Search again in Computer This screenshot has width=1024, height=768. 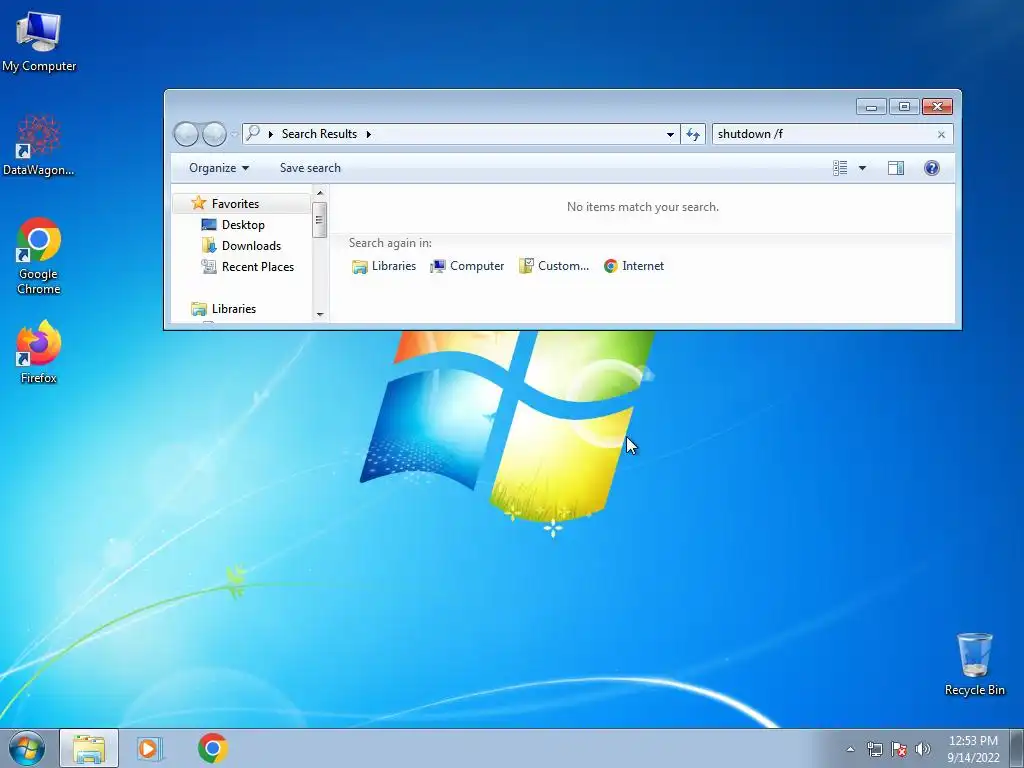tap(467, 266)
